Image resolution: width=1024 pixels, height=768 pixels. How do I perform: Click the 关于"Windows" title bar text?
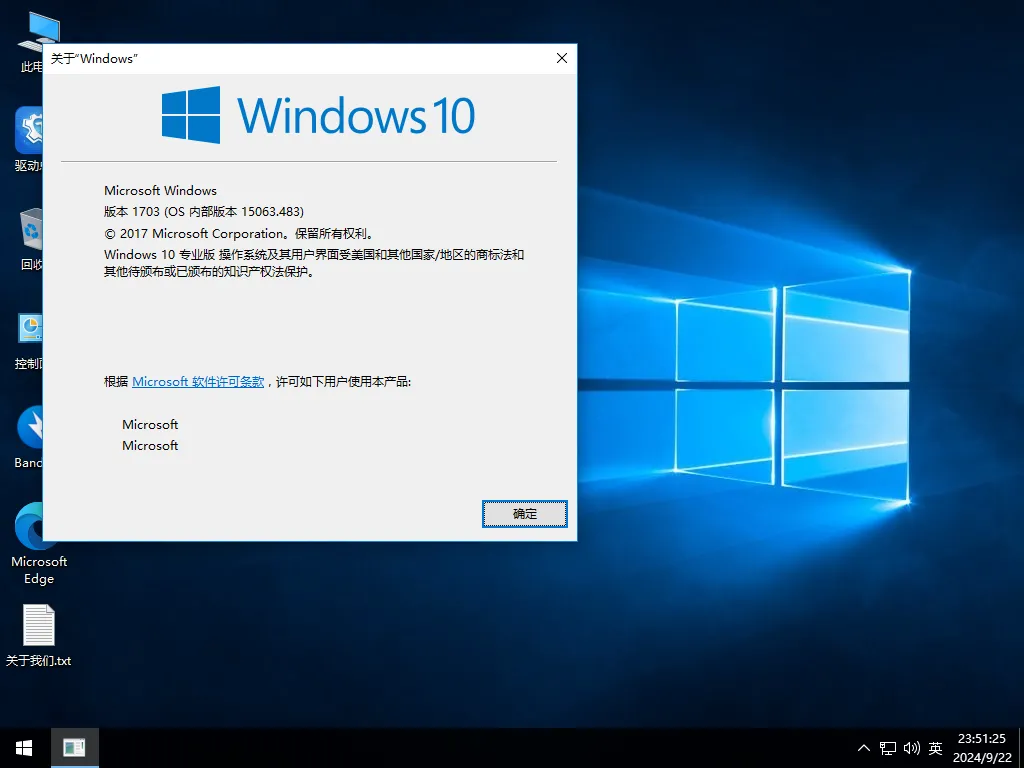pyautogui.click(x=92, y=58)
